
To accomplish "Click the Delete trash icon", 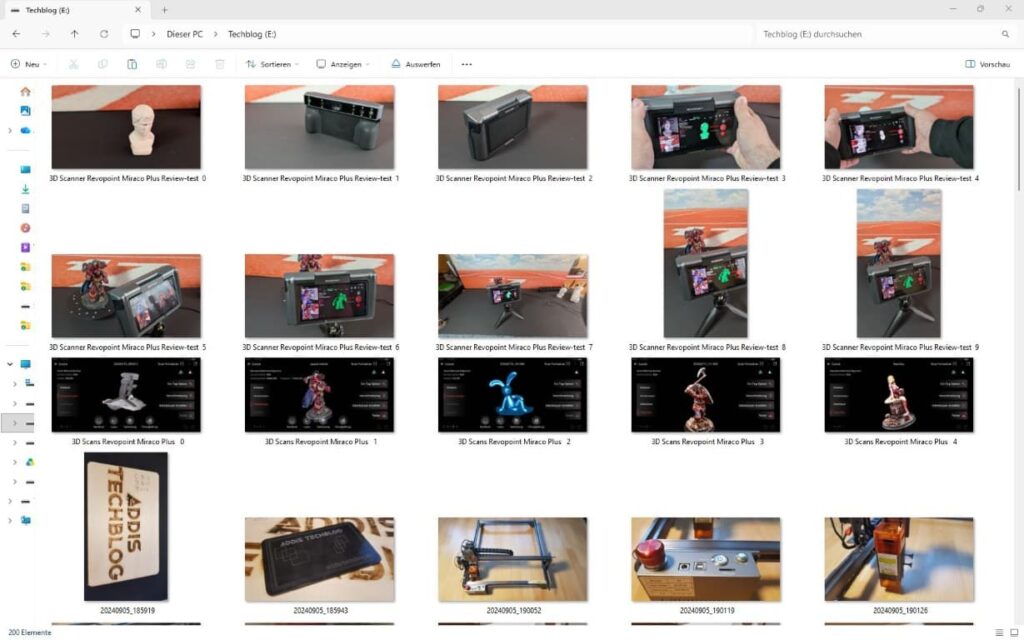I will pos(220,64).
